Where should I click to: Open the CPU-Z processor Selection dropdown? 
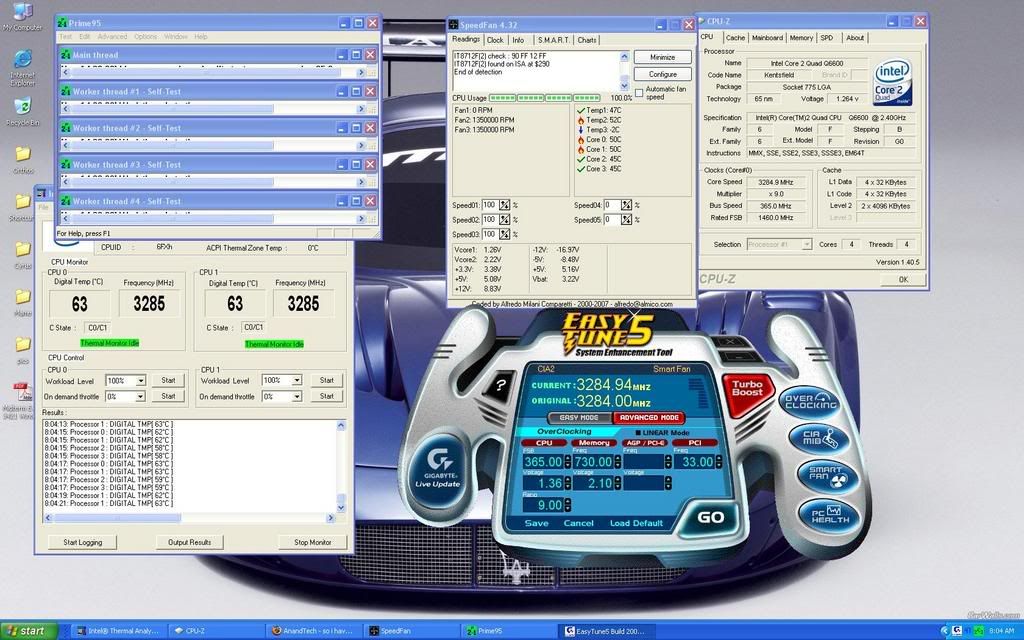[807, 244]
